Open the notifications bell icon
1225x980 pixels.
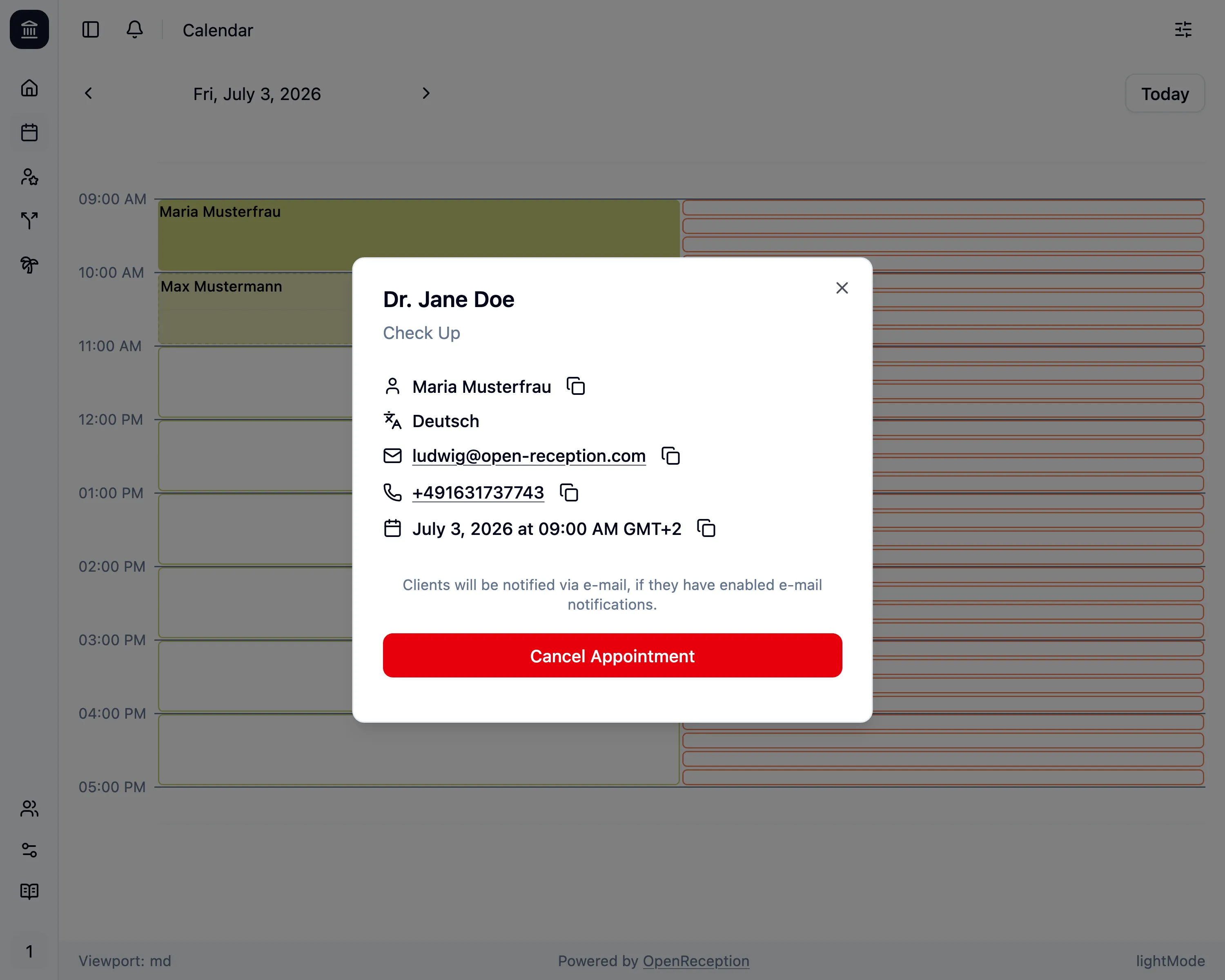pos(135,29)
